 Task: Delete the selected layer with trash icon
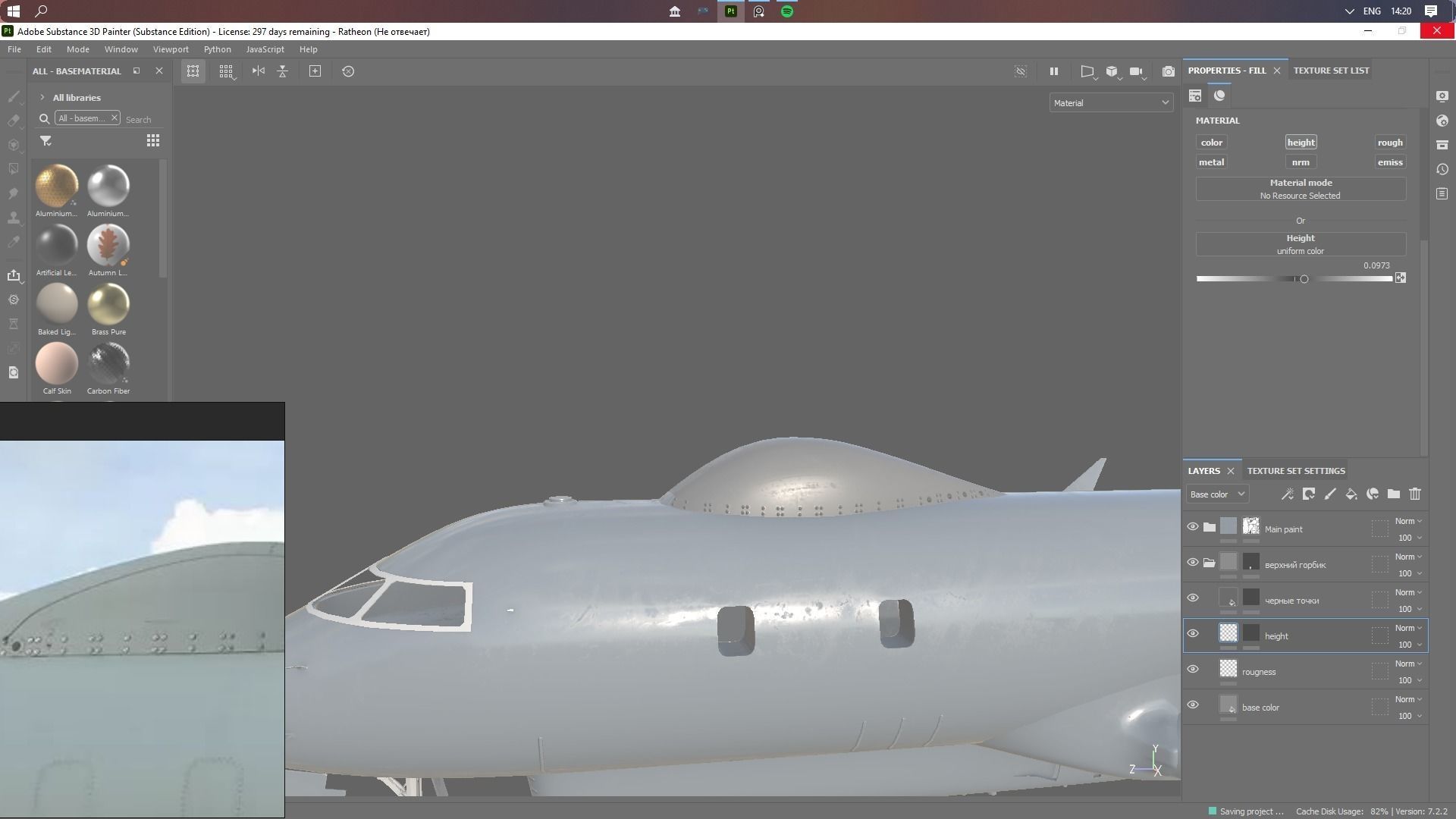point(1415,494)
